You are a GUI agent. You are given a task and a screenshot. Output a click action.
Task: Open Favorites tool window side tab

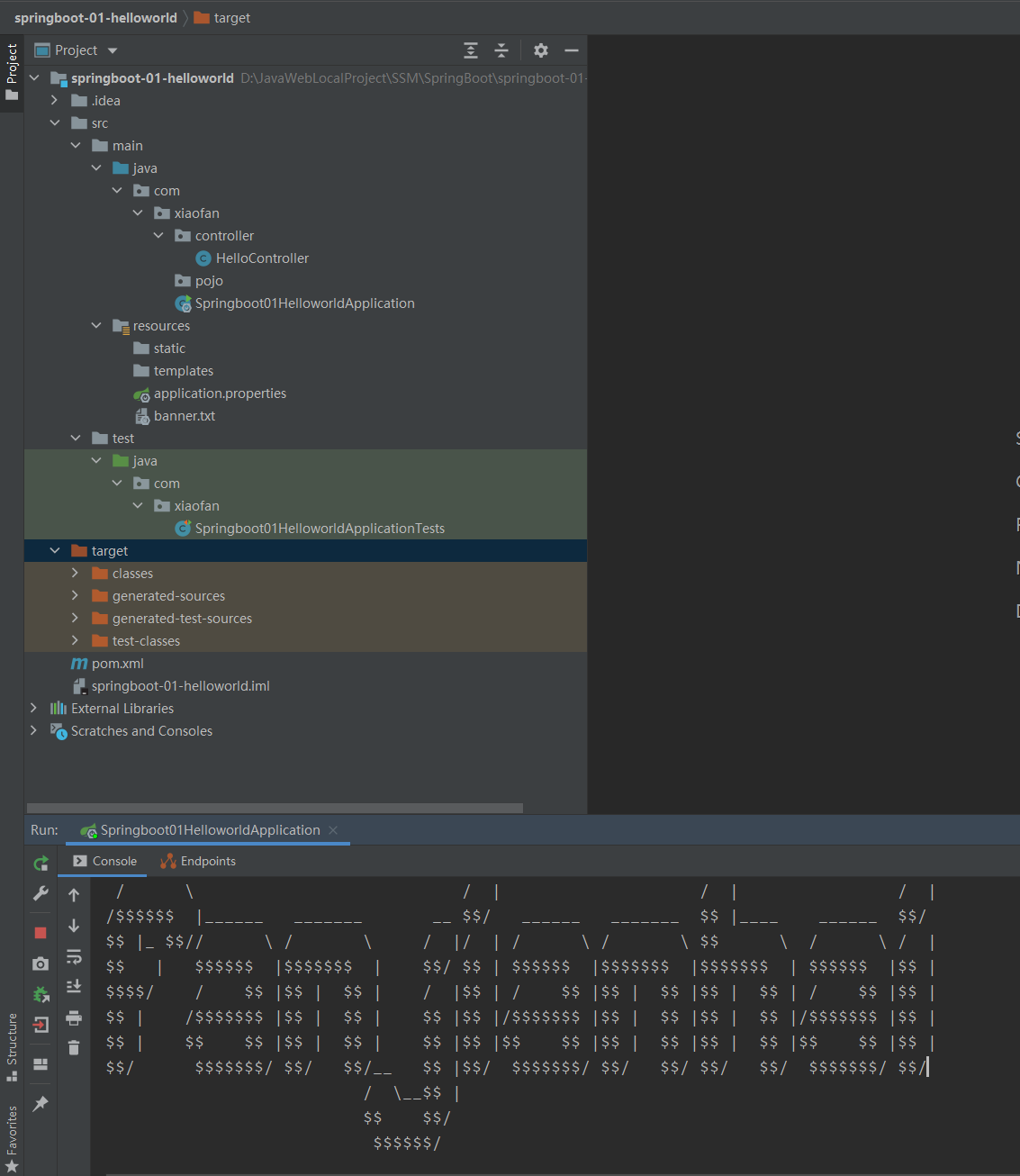click(12, 1138)
